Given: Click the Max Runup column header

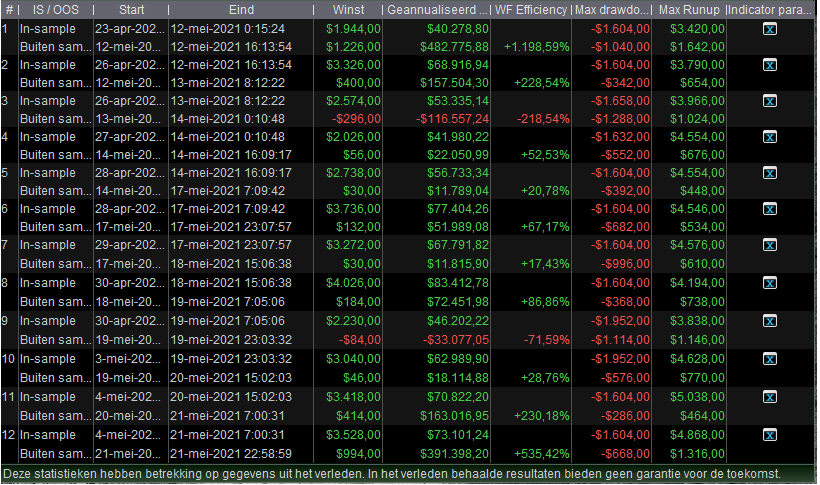Looking at the screenshot, I should [688, 10].
